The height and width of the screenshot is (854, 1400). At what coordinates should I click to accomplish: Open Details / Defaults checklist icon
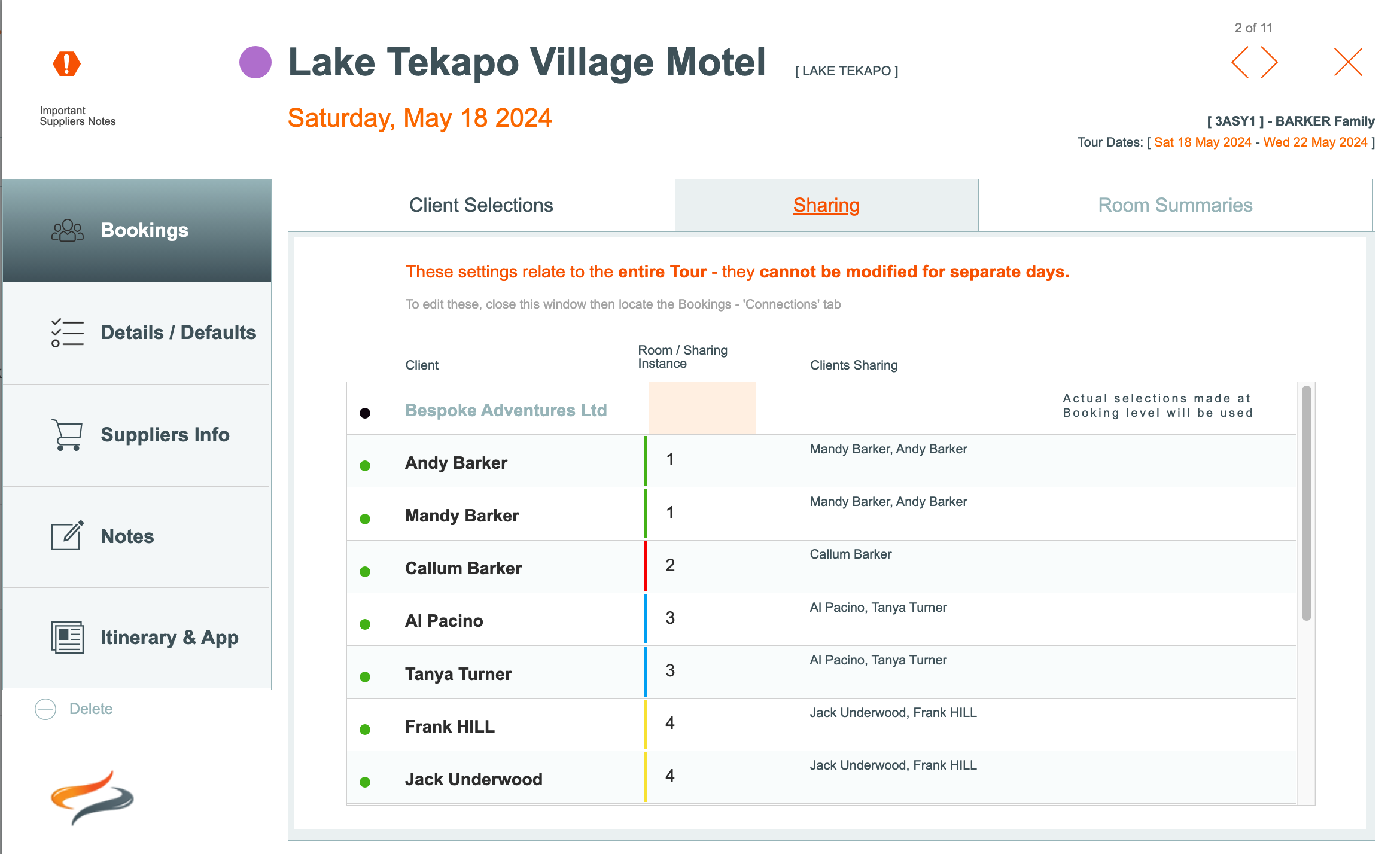[68, 333]
